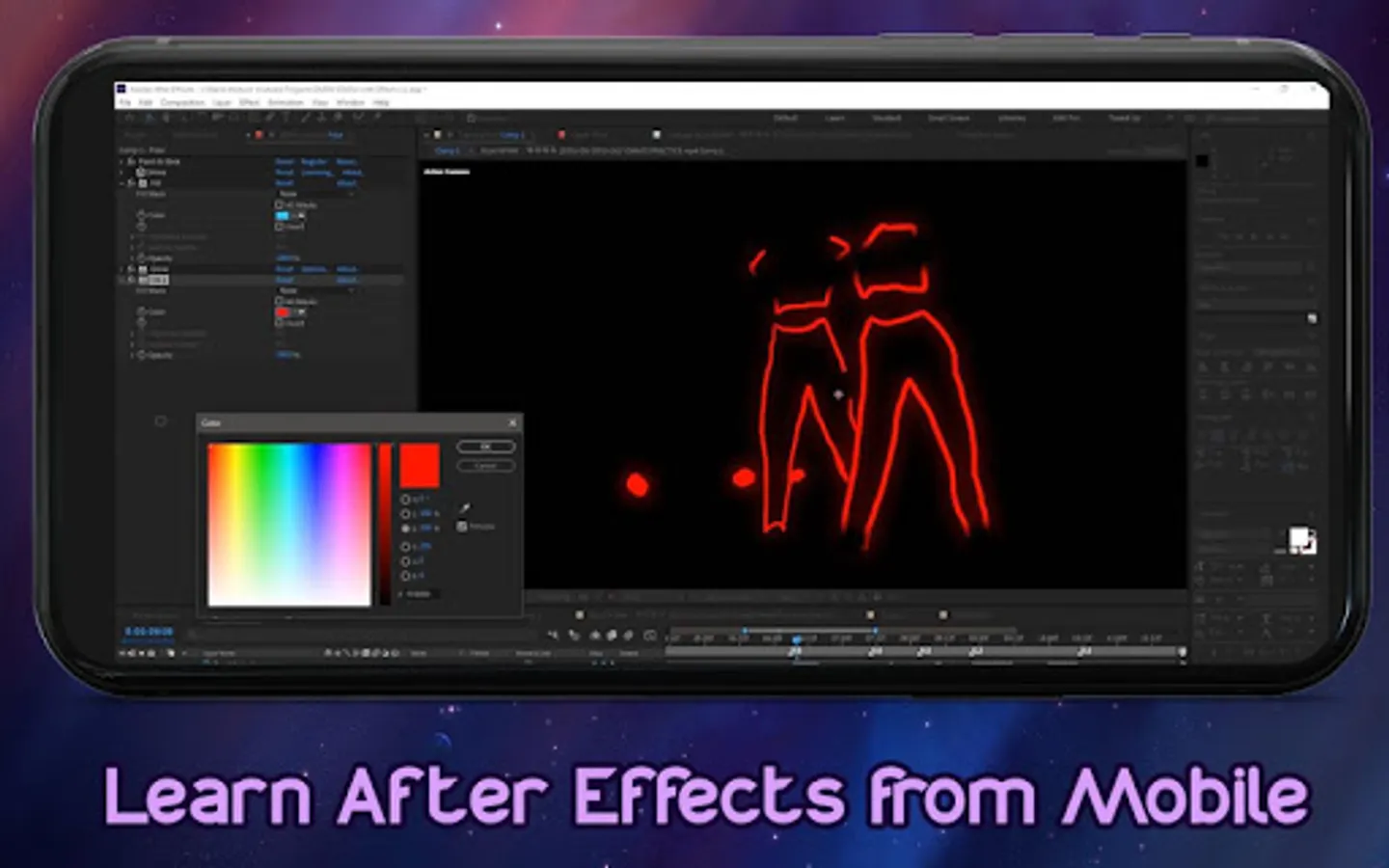This screenshot has width=1389, height=868.
Task: Select the Rectangle shape tool
Action: [x=253, y=117]
